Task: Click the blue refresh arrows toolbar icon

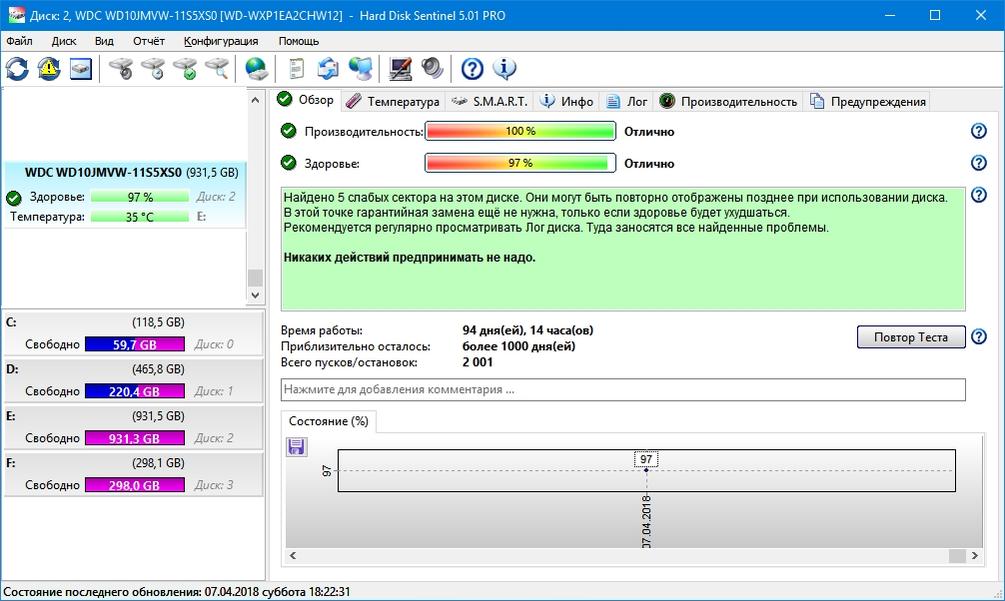Action: (17, 69)
